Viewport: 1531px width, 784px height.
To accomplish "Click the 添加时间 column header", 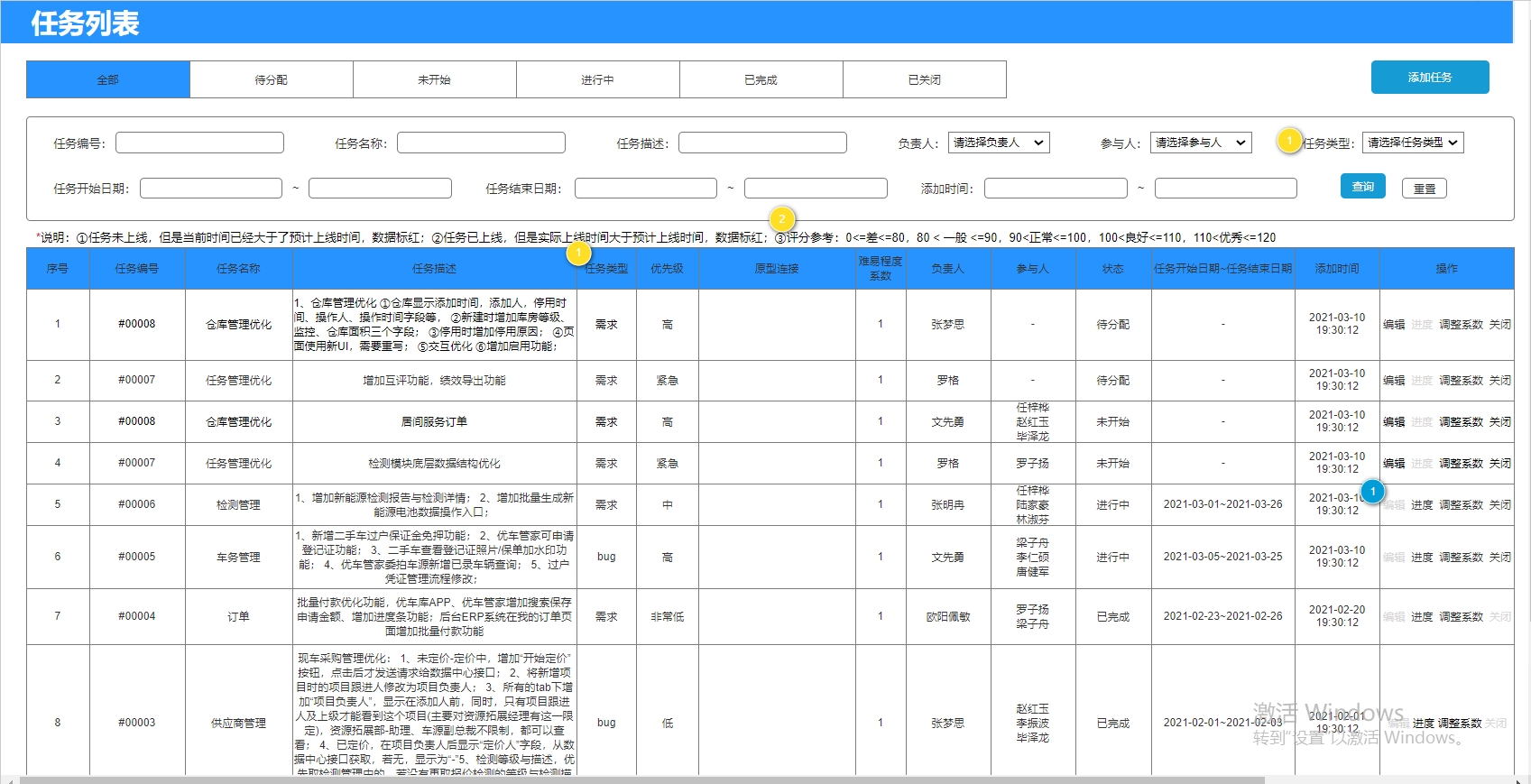I will 1337,269.
